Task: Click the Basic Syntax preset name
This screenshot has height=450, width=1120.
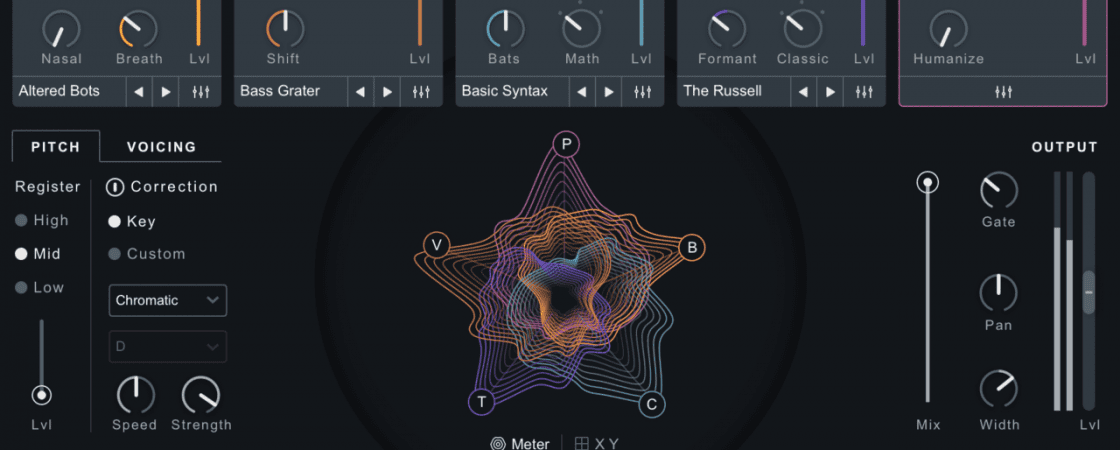Action: click(505, 91)
